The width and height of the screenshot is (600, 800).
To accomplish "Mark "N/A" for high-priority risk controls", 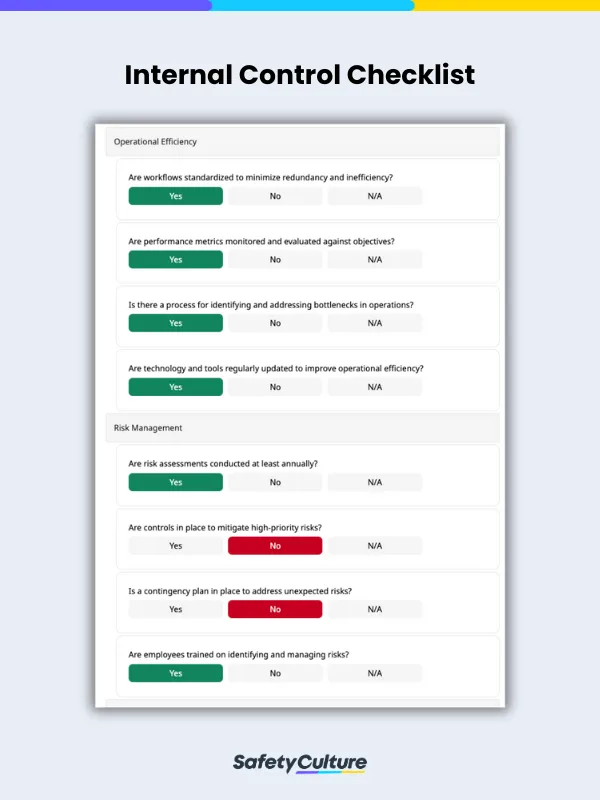I will [375, 545].
